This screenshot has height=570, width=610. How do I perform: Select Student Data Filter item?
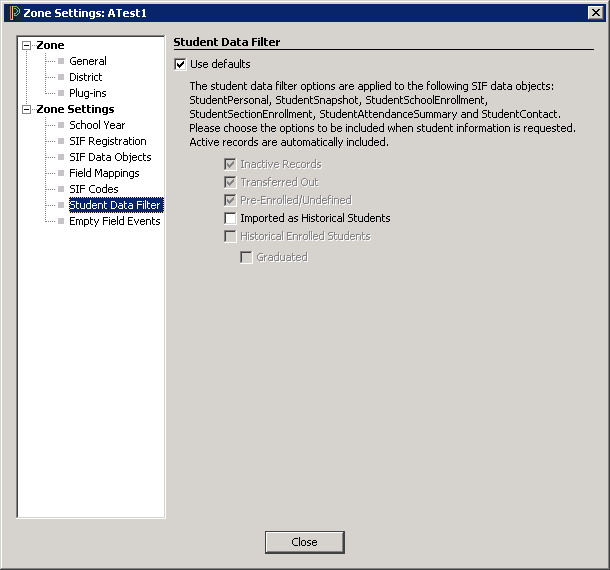[x=115, y=205]
